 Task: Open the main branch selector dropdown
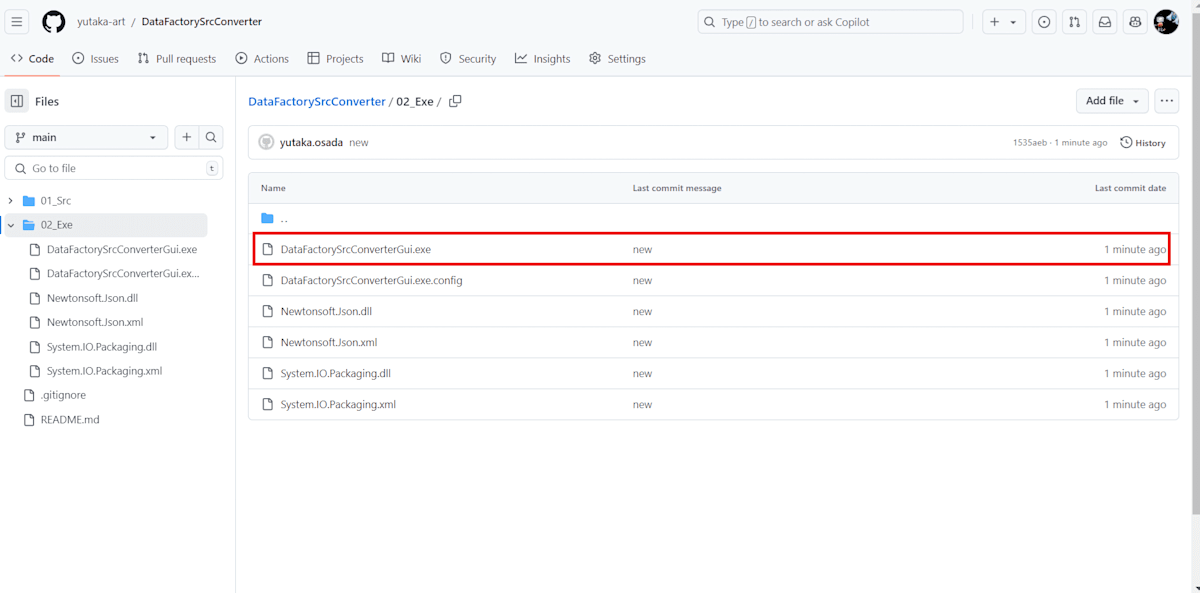point(86,137)
